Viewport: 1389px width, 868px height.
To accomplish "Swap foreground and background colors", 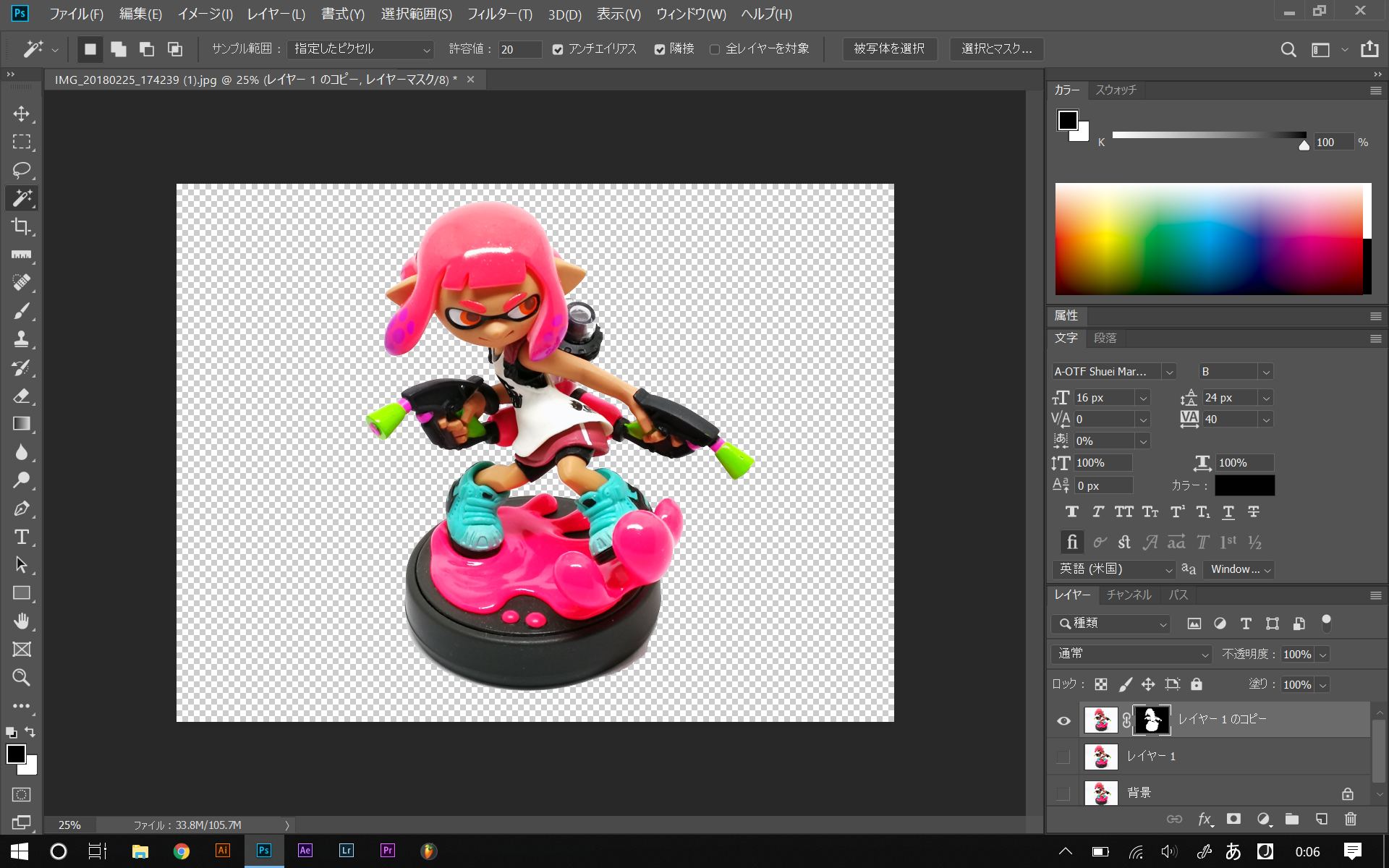I will (30, 732).
